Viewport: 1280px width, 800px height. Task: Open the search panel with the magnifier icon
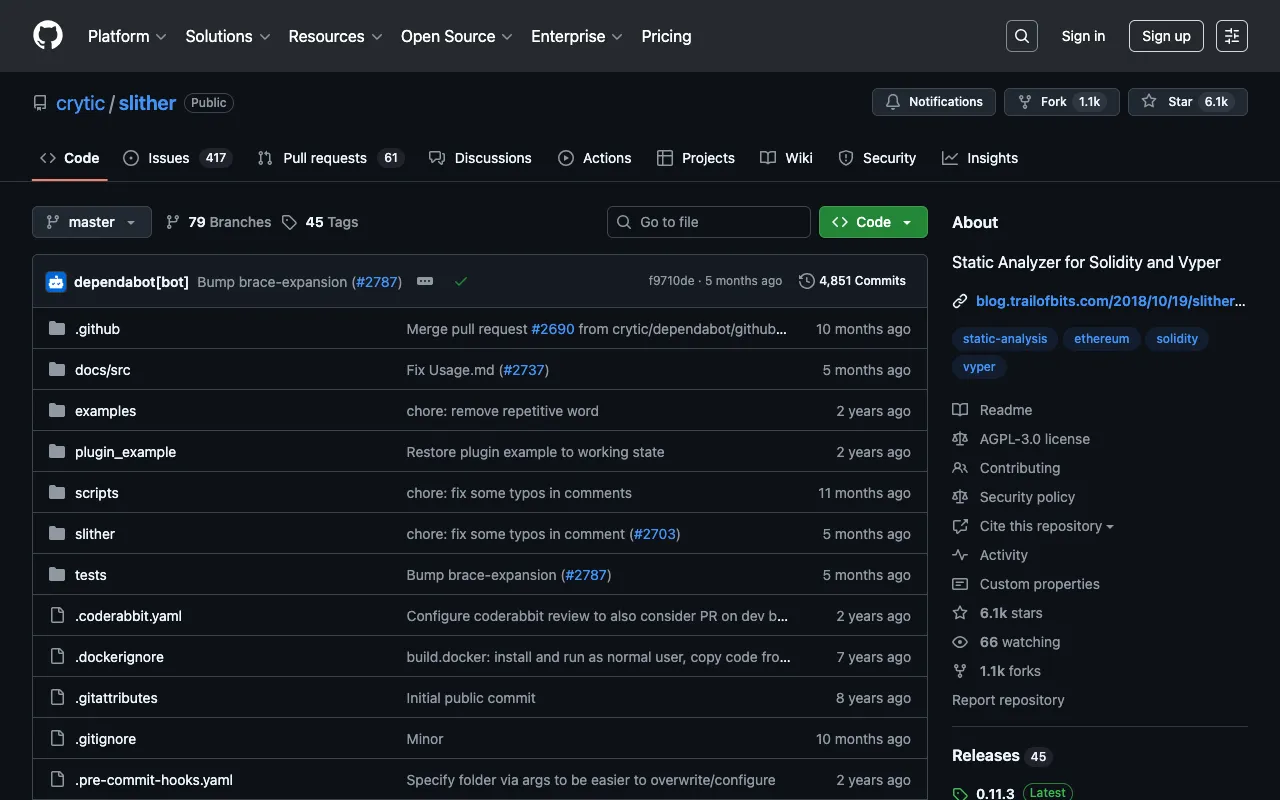pos(1021,35)
